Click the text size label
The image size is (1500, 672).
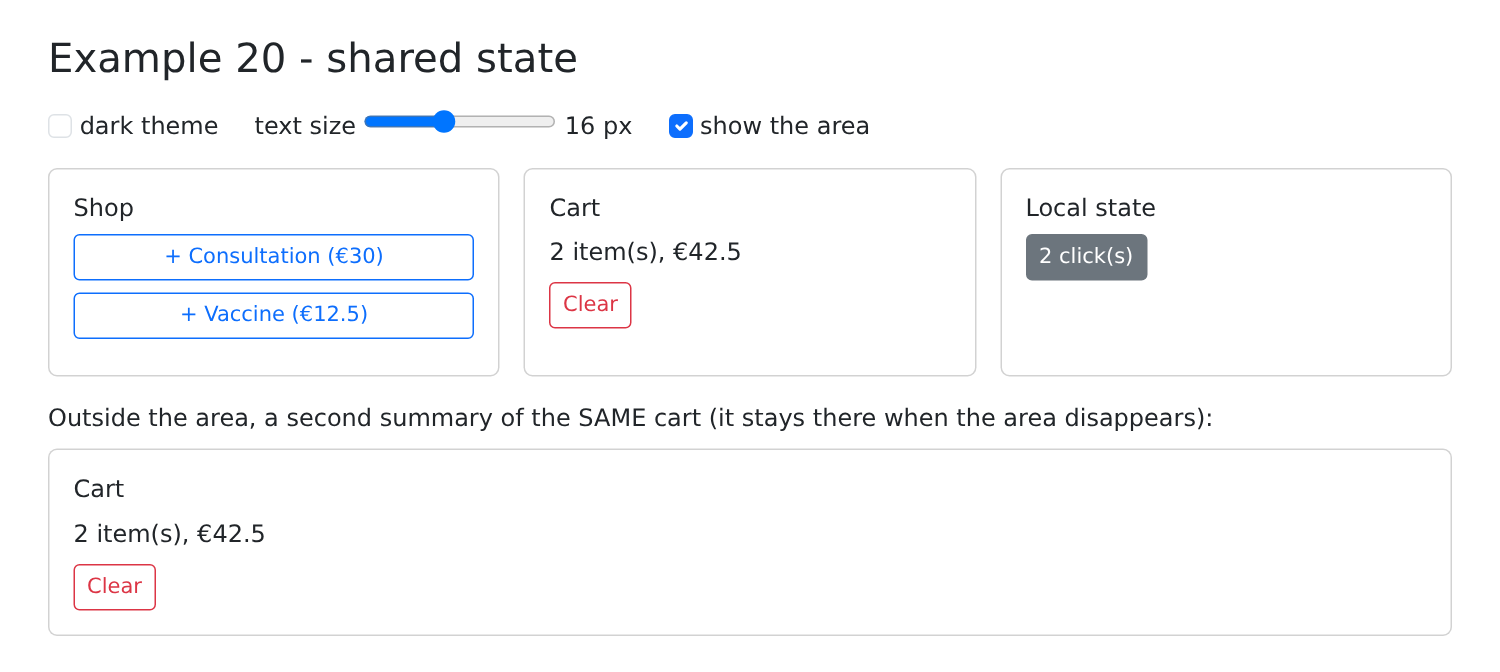305,126
